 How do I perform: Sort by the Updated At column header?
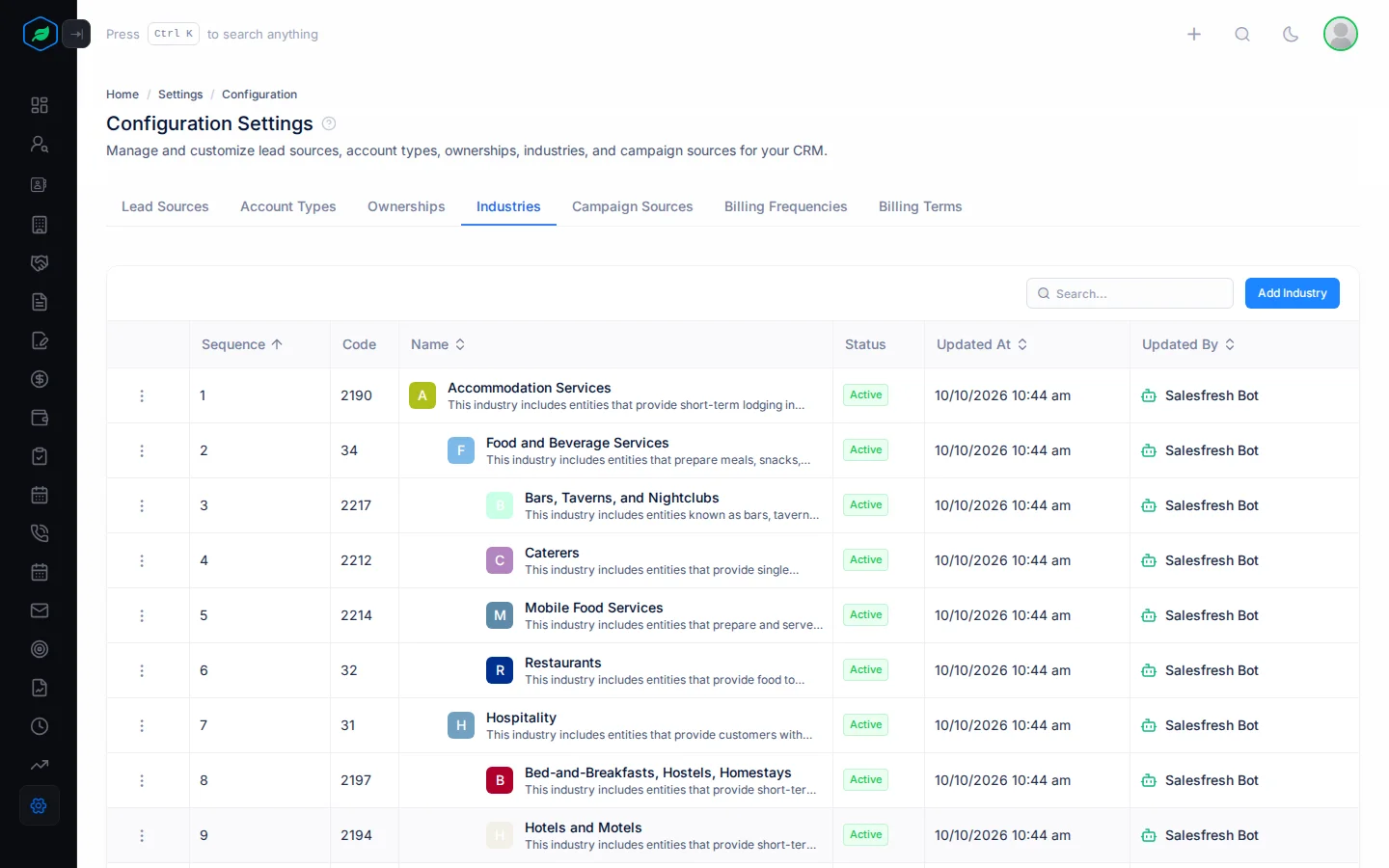point(982,344)
